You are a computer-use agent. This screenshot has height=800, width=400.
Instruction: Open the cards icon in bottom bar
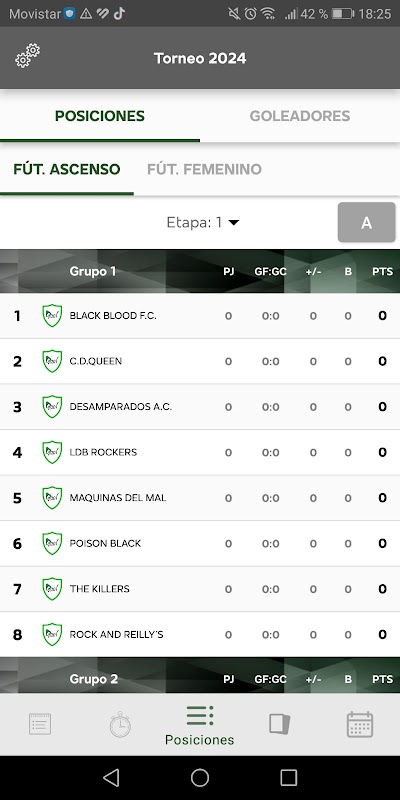point(280,724)
